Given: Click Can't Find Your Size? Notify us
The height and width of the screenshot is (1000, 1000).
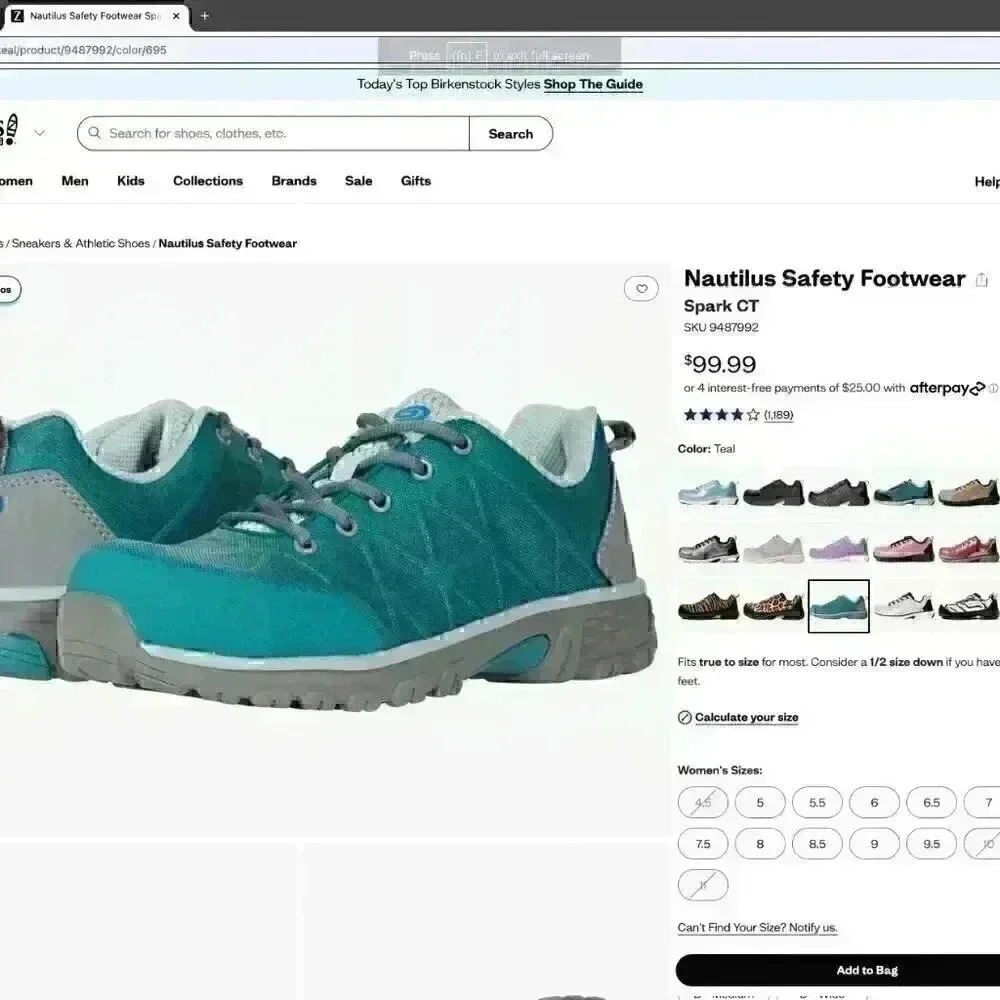Looking at the screenshot, I should (x=757, y=927).
